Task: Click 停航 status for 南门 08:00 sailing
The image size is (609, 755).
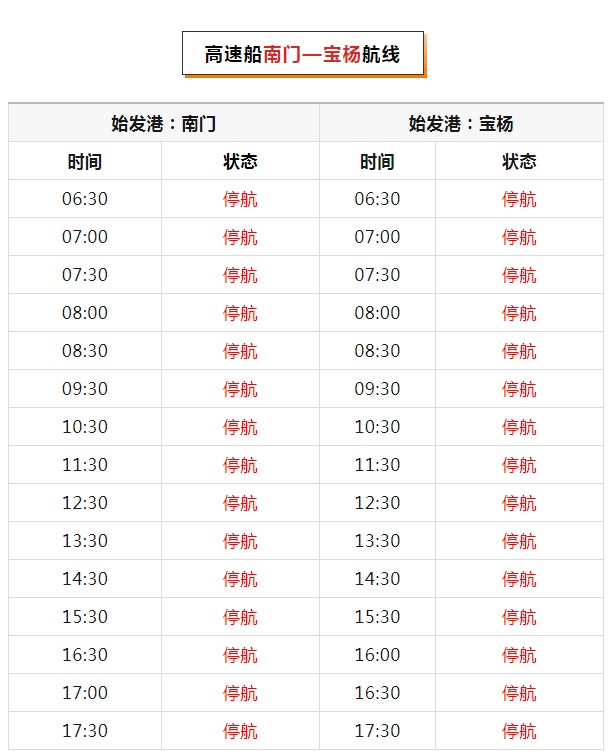Action: pos(240,313)
